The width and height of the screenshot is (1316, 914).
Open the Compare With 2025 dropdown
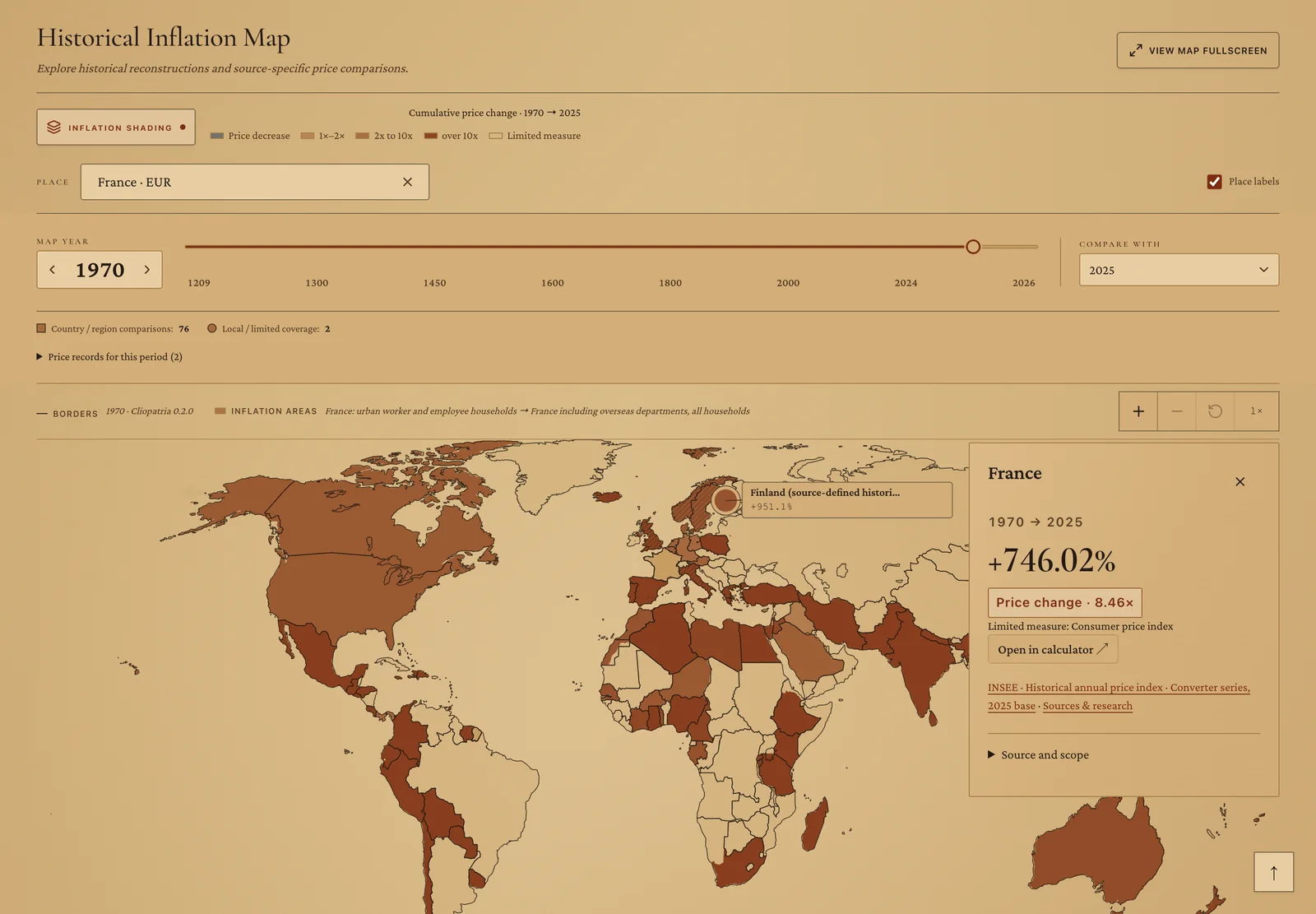[1179, 270]
